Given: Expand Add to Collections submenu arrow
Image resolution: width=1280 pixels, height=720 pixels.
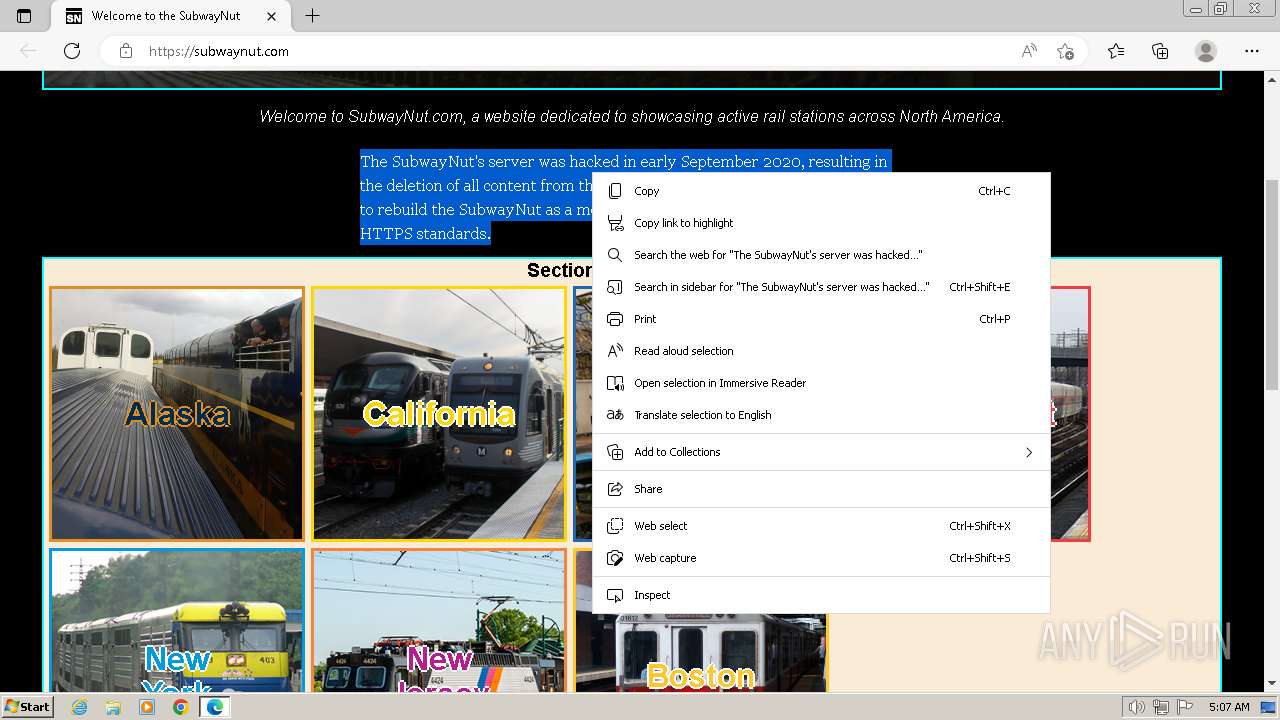Looking at the screenshot, I should click(x=1028, y=452).
